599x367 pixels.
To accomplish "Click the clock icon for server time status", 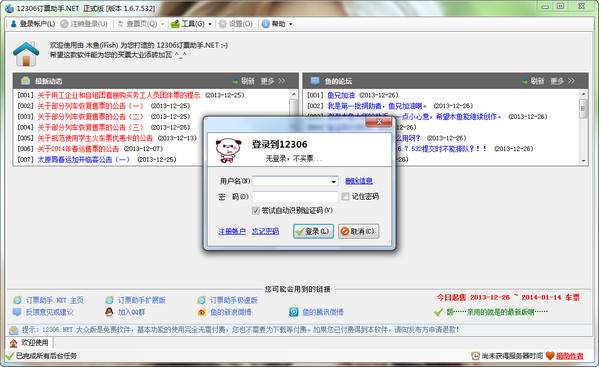I will click(x=475, y=356).
